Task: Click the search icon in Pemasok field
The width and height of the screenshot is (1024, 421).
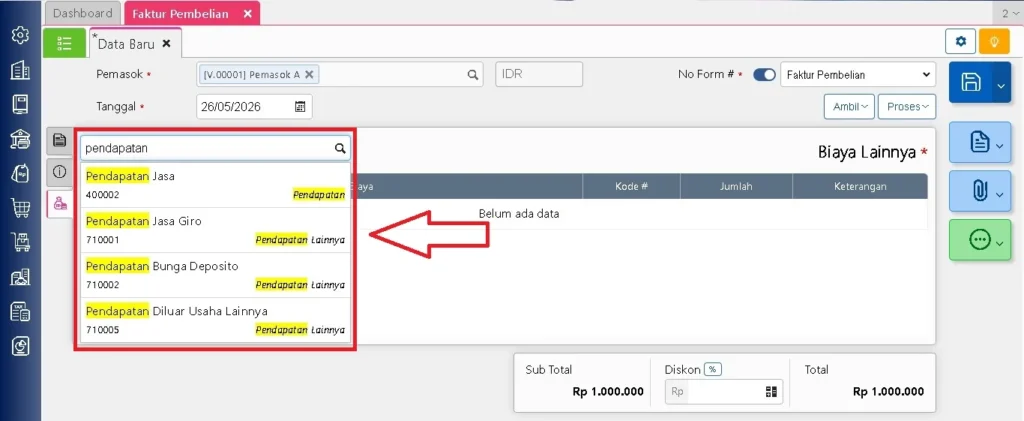Action: click(473, 74)
